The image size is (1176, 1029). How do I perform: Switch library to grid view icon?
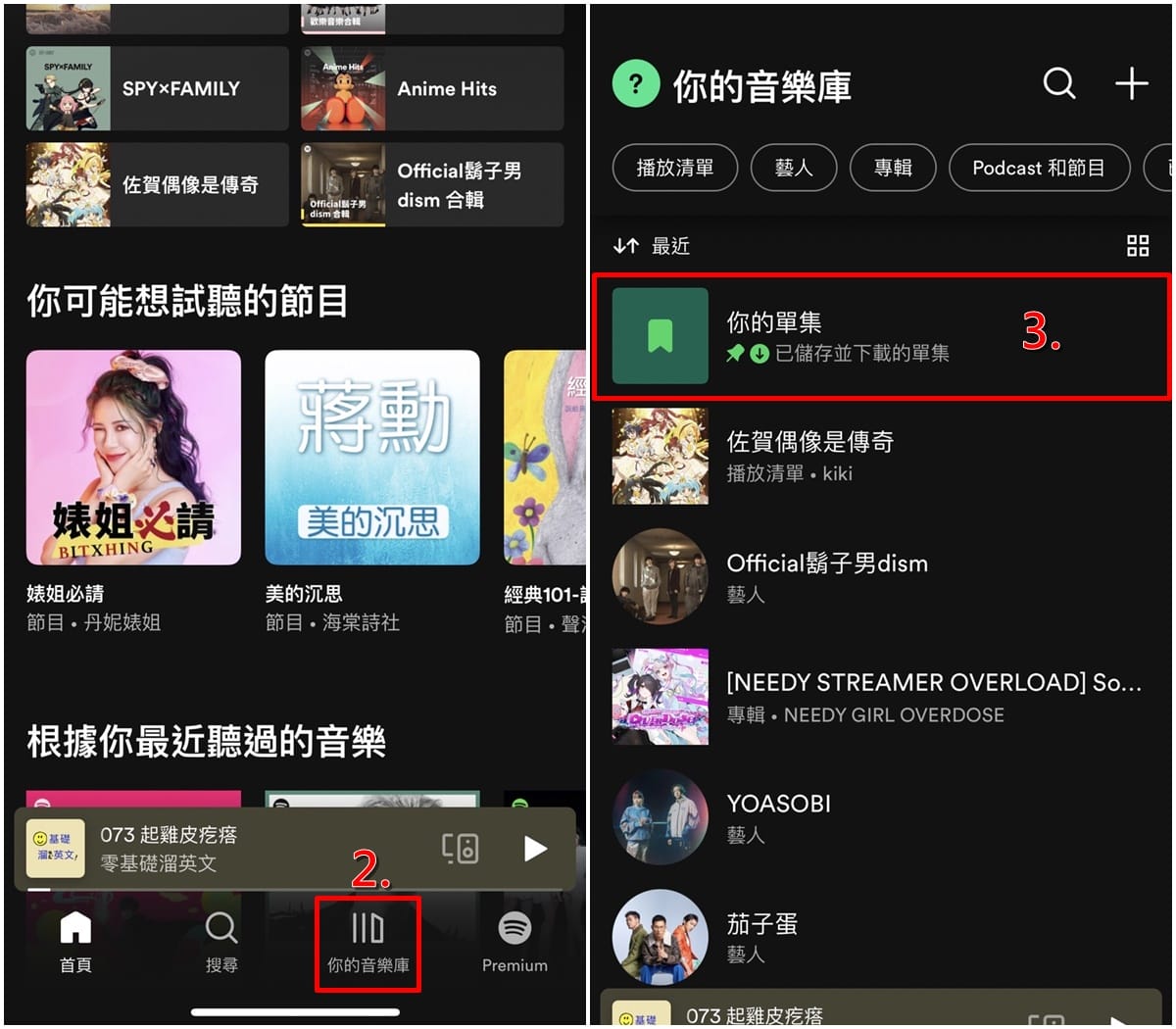[1138, 246]
